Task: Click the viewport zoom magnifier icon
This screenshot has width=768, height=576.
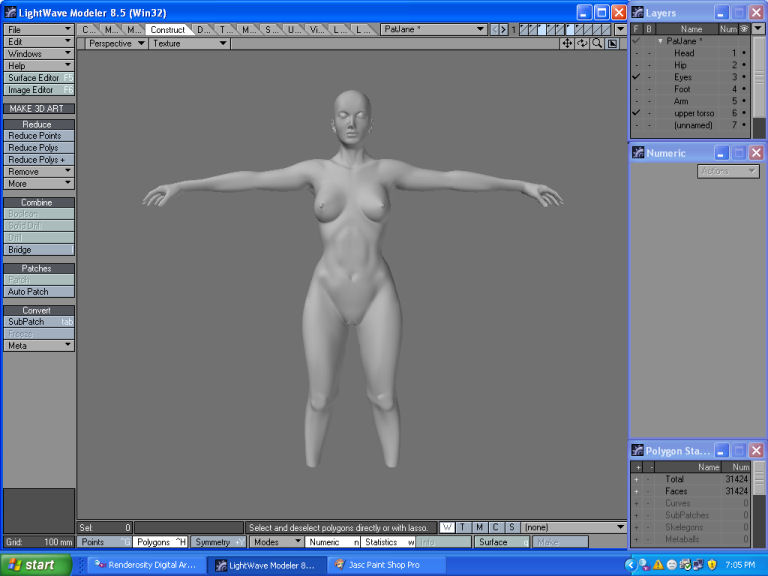Action: click(597, 44)
